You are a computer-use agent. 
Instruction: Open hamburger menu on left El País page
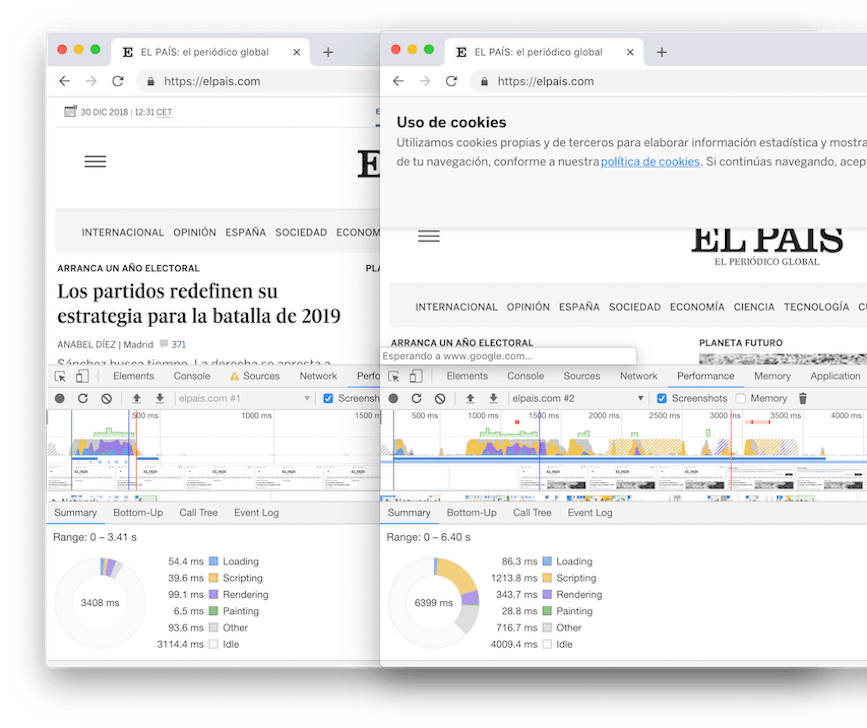click(95, 161)
